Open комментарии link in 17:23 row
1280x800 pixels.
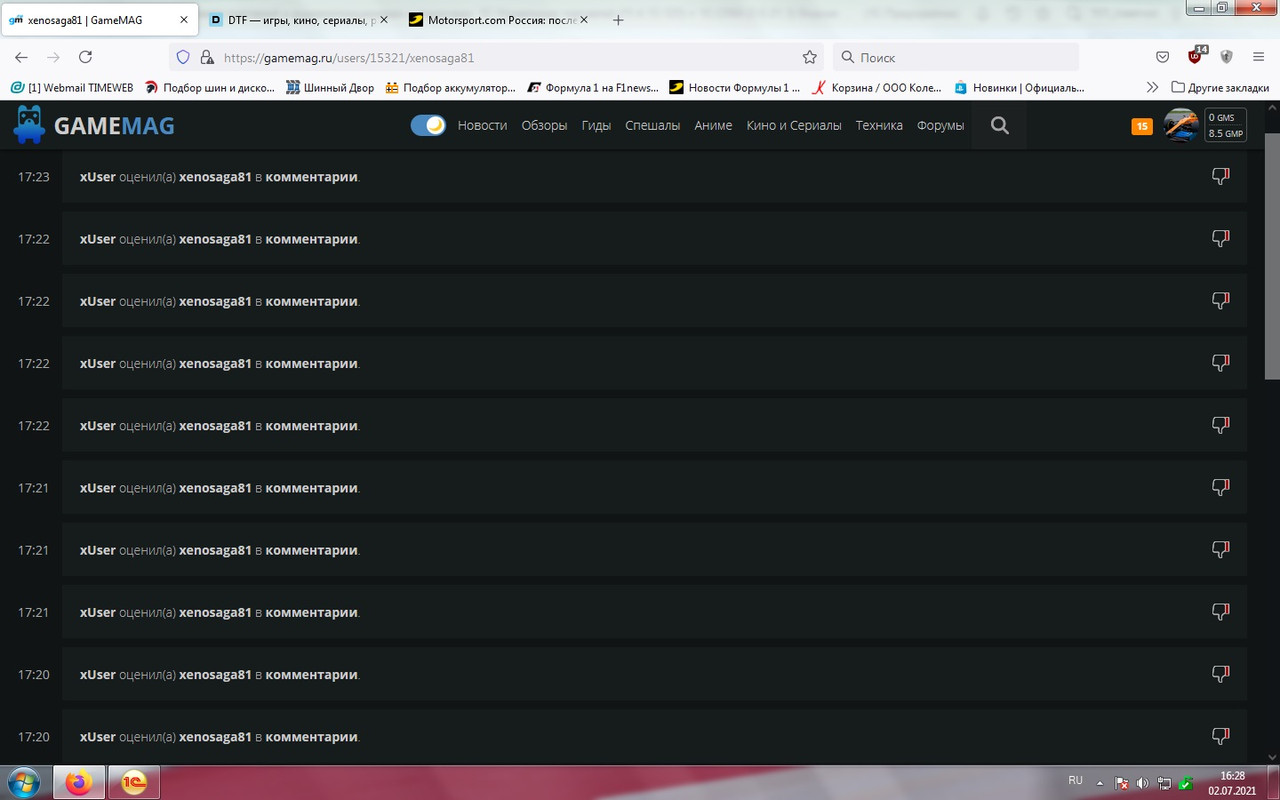tap(311, 177)
